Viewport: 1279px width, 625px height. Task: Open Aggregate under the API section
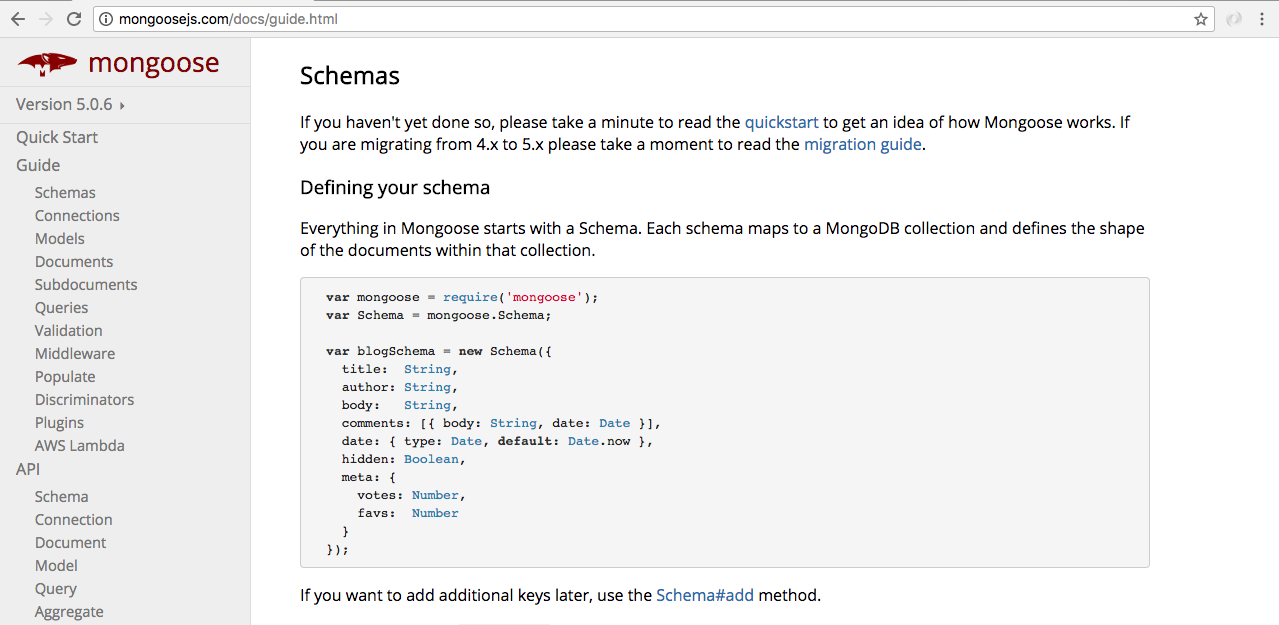[x=69, y=612]
